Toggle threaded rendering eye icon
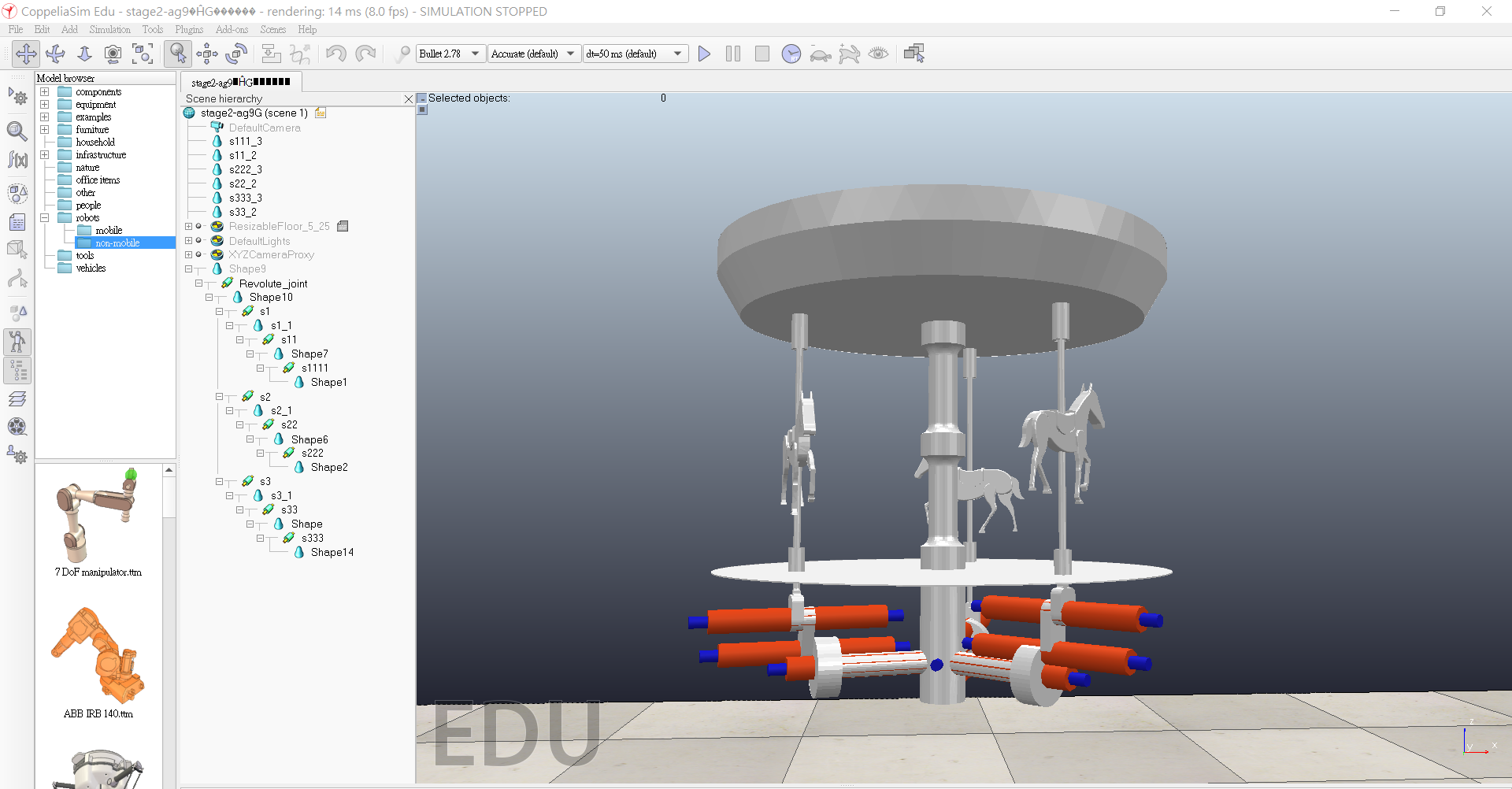Screen dimensions: 1512x789 pos(879,54)
